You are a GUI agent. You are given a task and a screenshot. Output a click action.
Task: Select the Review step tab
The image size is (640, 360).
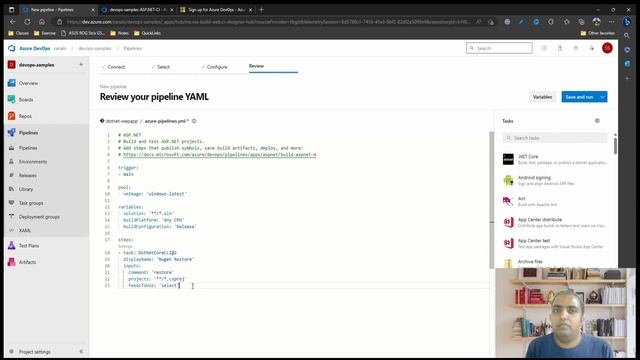point(256,66)
